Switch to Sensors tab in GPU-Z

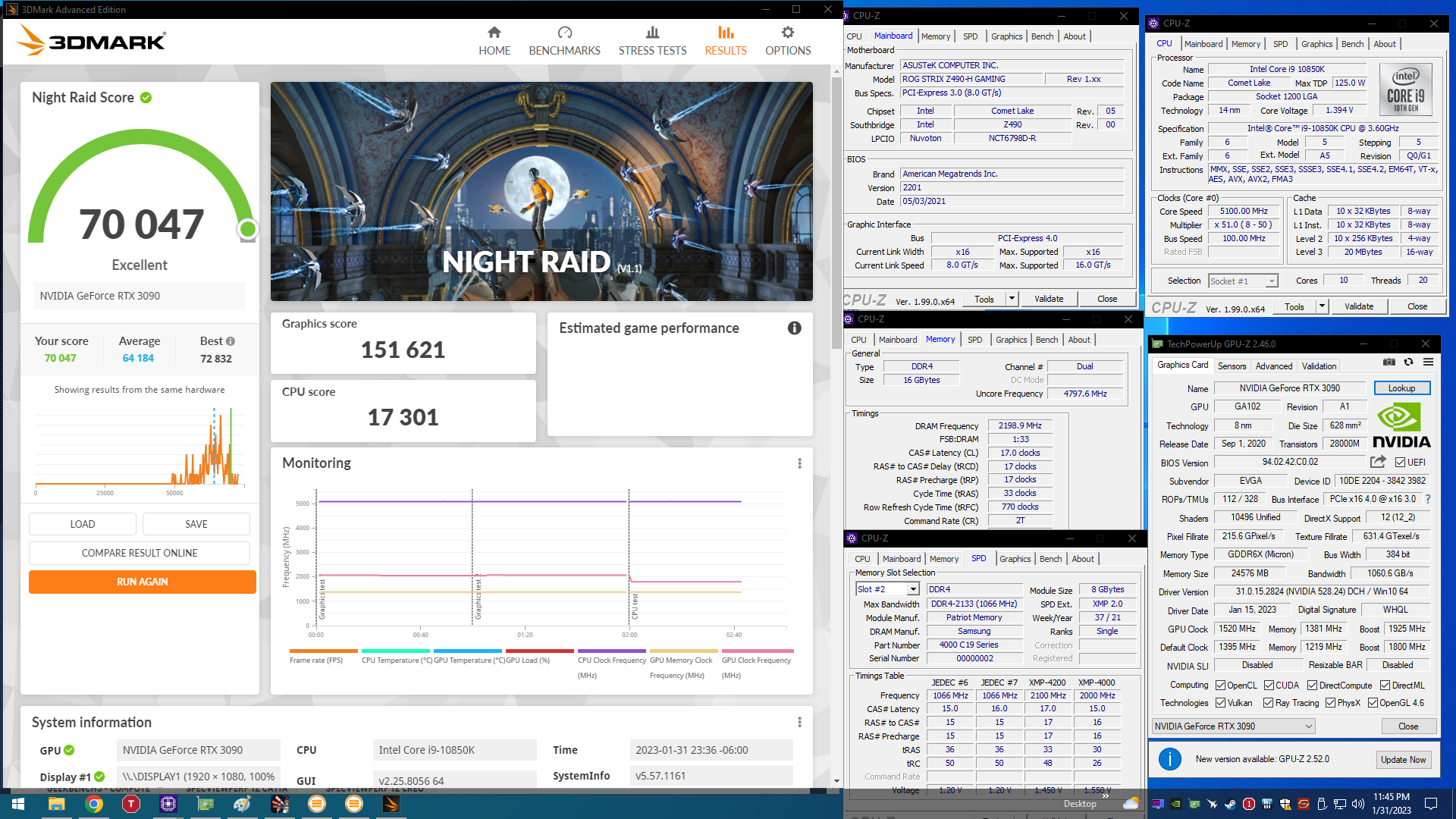pos(1232,366)
